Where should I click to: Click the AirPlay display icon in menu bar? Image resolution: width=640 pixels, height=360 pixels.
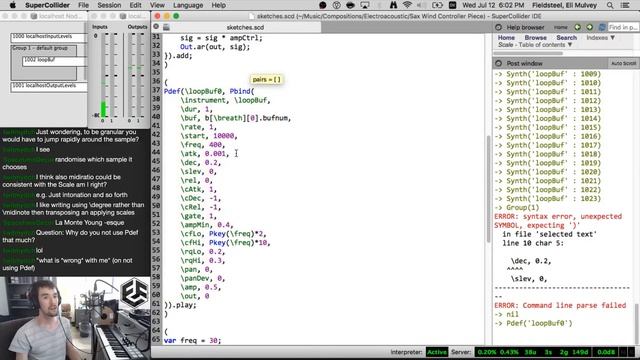pyautogui.click(x=364, y=5)
